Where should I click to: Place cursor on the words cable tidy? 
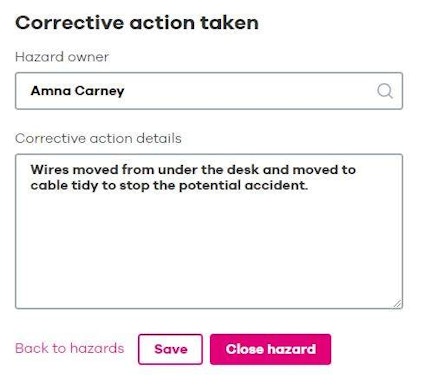tap(64, 186)
